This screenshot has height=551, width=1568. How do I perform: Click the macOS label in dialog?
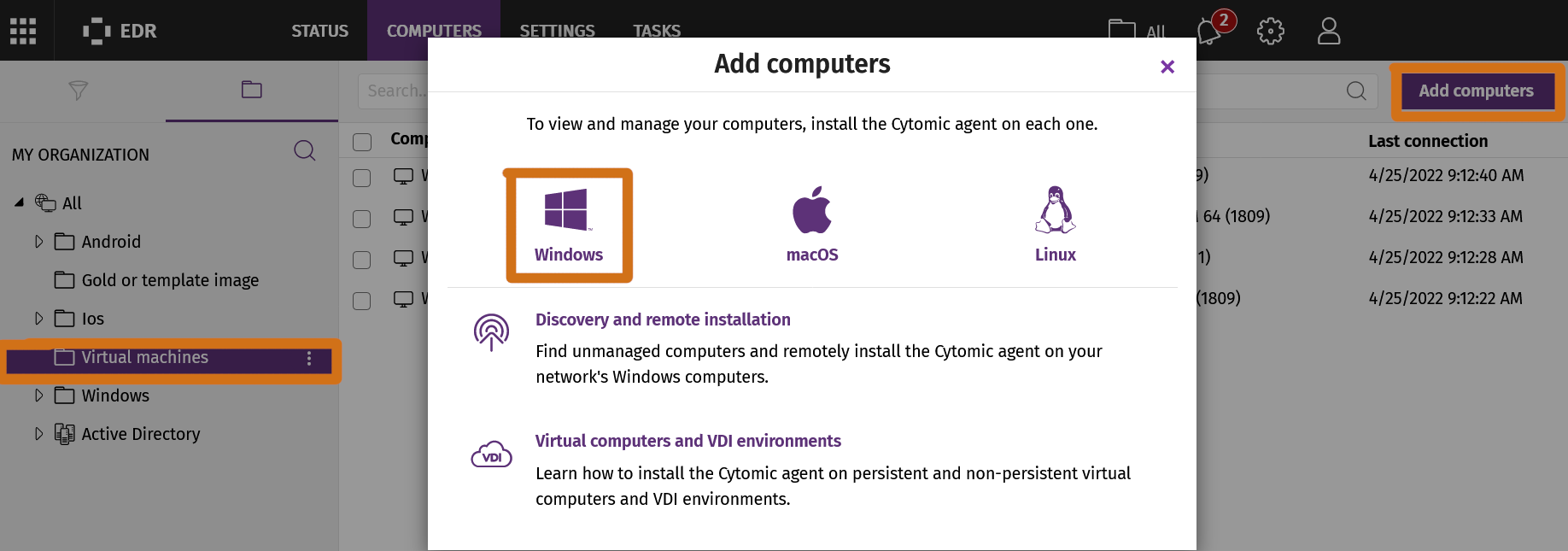point(812,255)
